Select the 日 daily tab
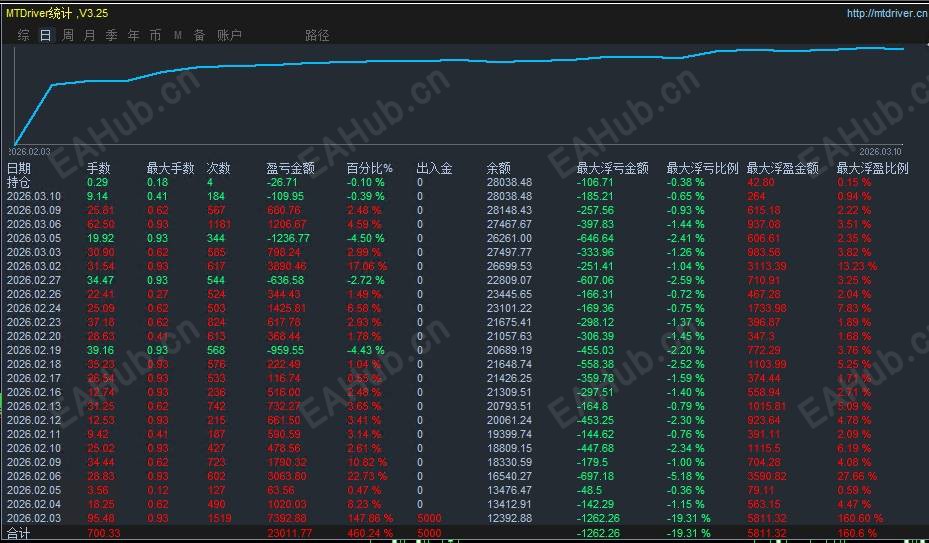 [46, 36]
